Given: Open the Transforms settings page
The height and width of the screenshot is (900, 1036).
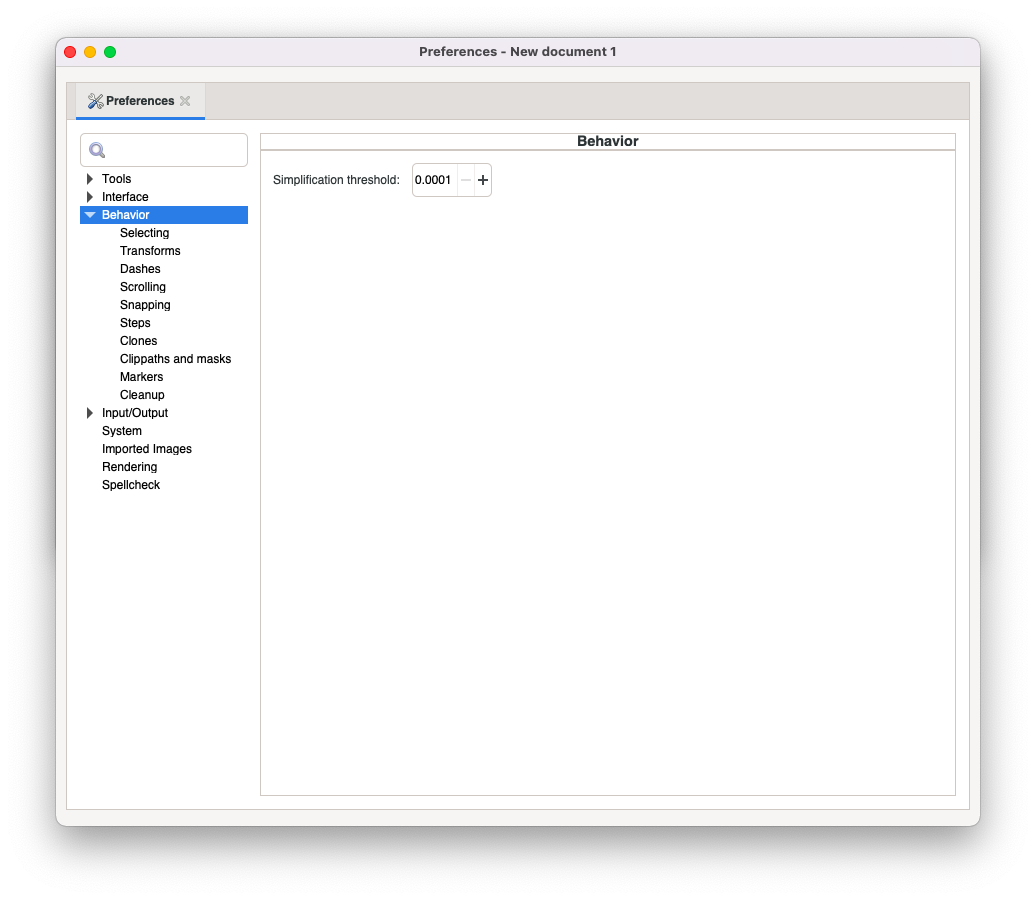Looking at the screenshot, I should point(150,250).
